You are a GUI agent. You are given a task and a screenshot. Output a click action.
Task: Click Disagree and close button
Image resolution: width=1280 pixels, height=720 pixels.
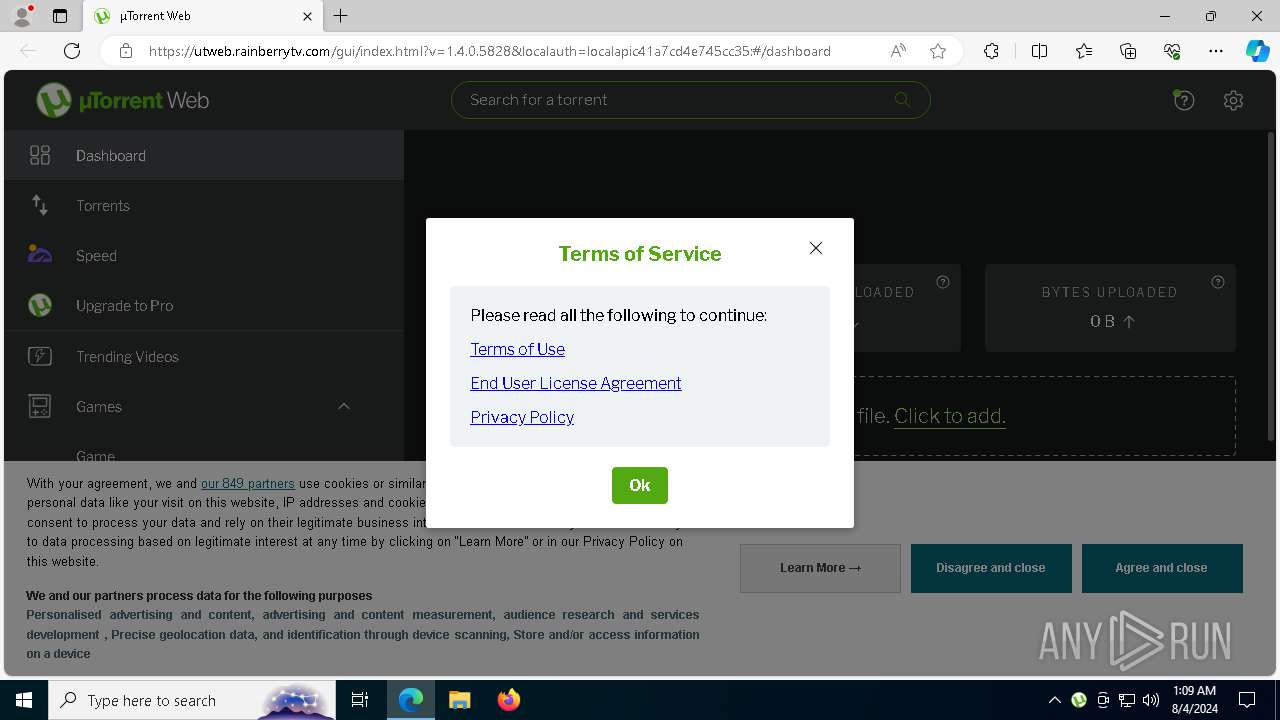point(991,568)
